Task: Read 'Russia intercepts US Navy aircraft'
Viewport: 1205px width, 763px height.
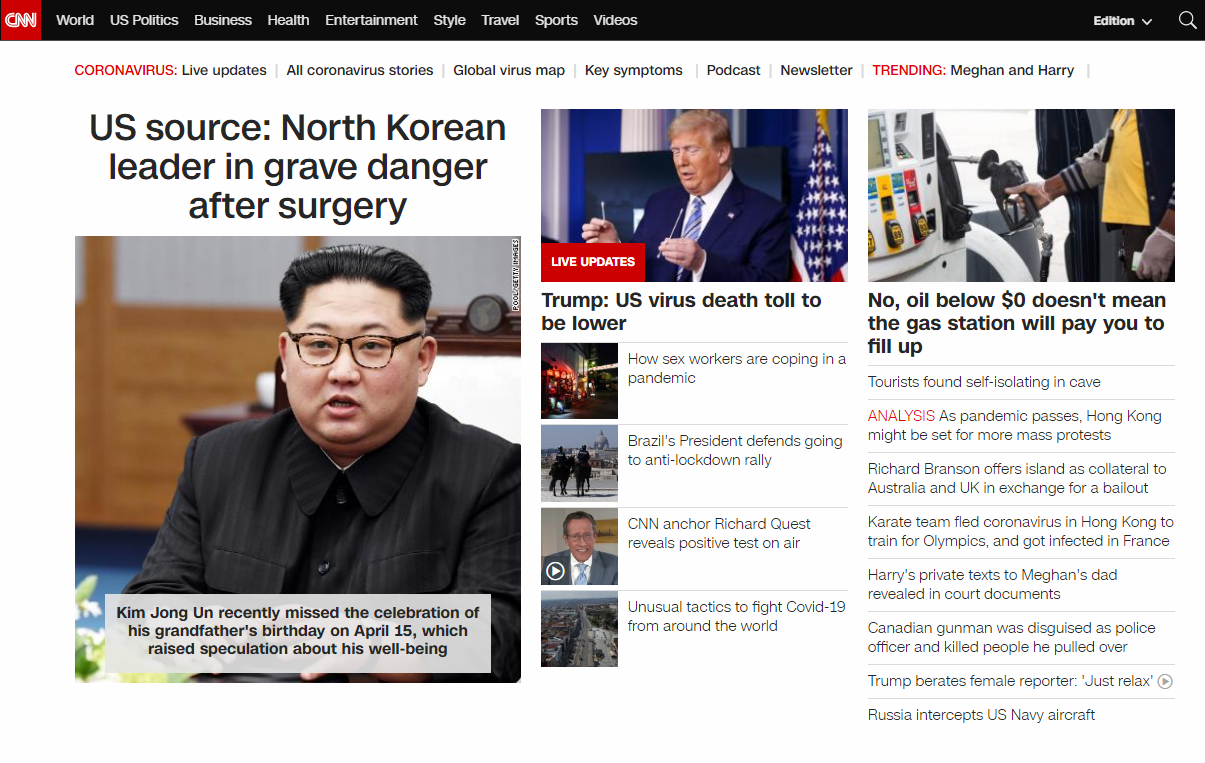Action: (x=981, y=715)
